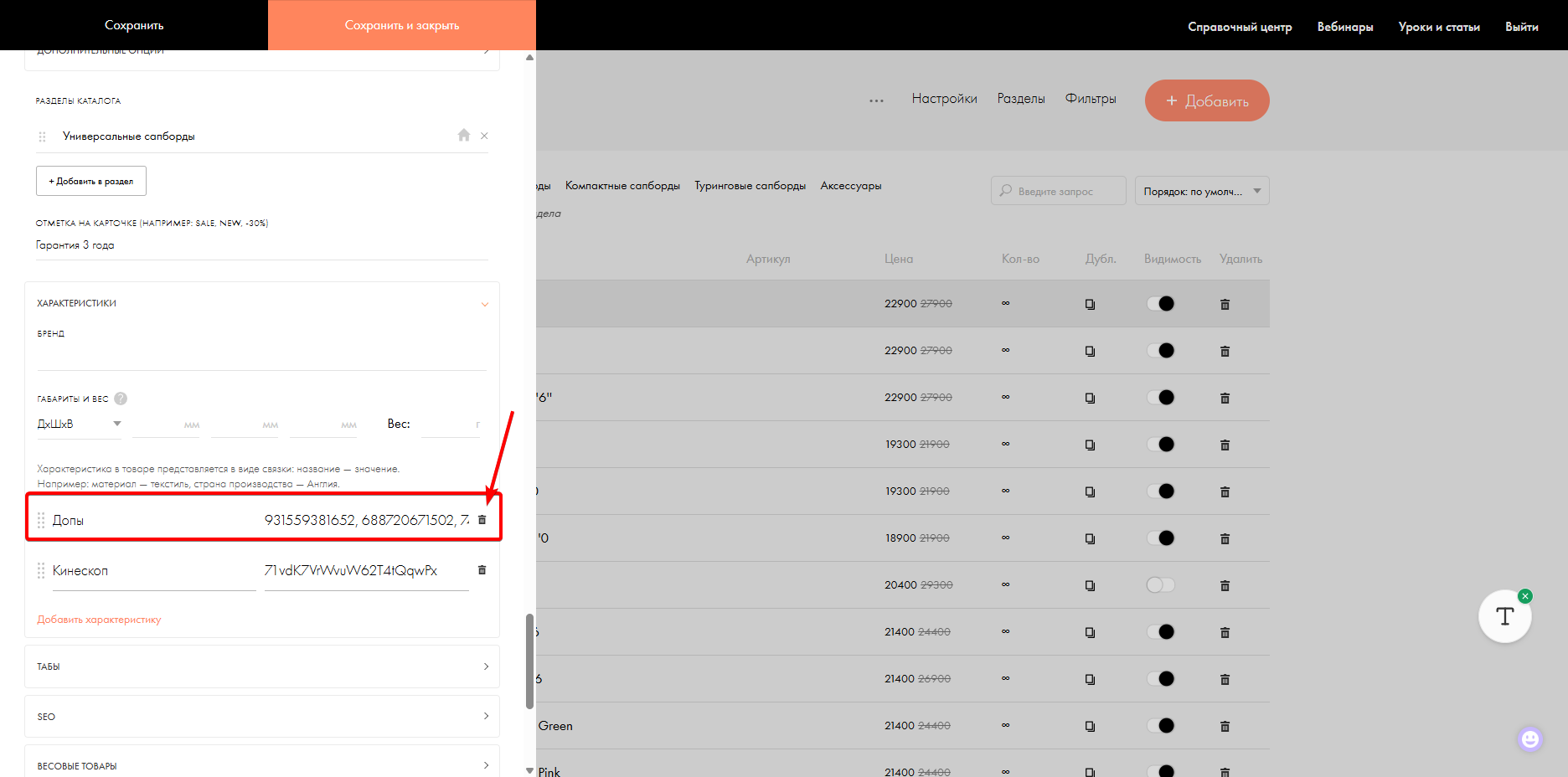
Task: Remove Универсальные сапборды section with X icon
Action: tap(484, 136)
